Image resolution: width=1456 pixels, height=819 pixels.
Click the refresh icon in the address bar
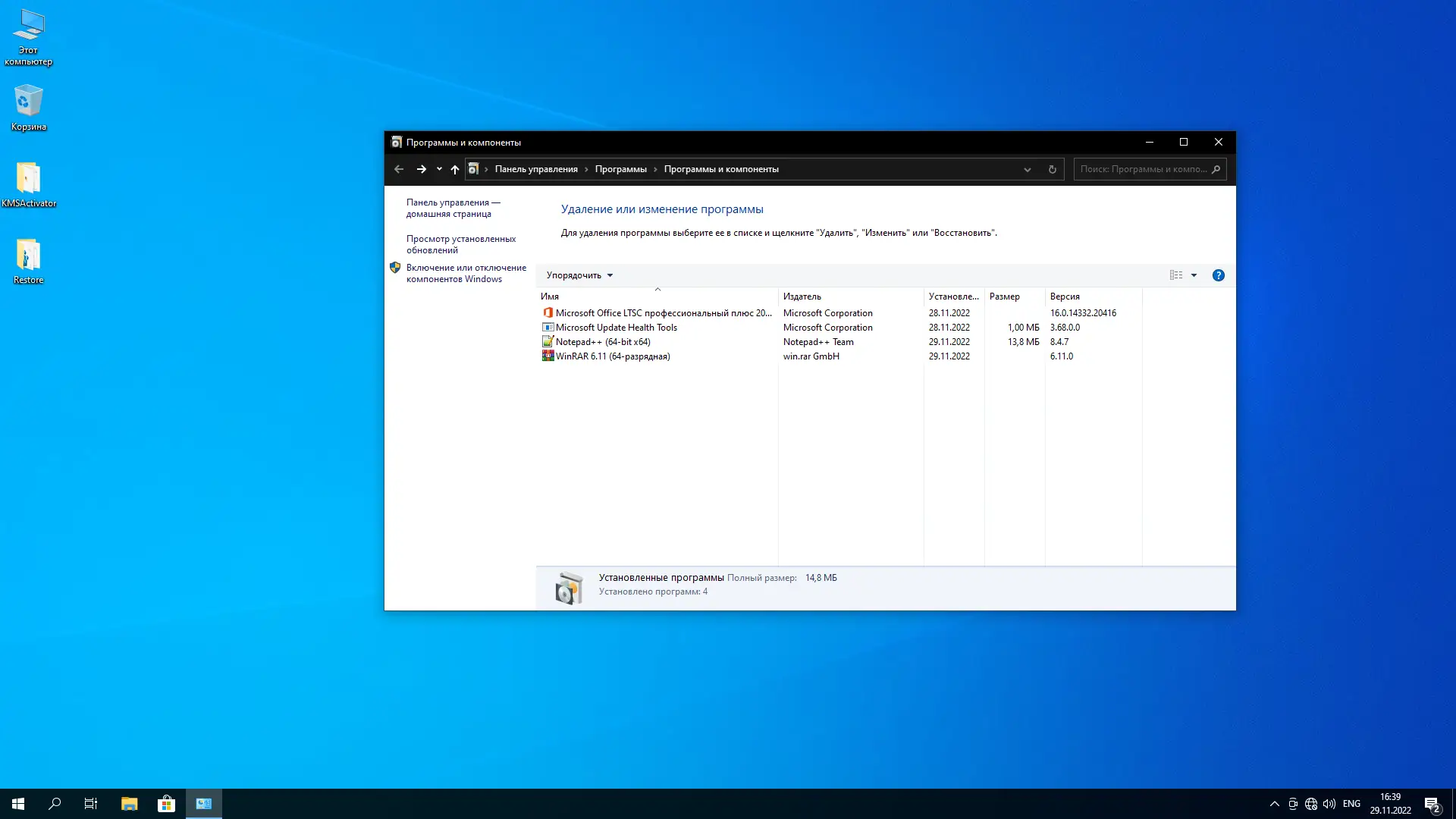[1052, 169]
